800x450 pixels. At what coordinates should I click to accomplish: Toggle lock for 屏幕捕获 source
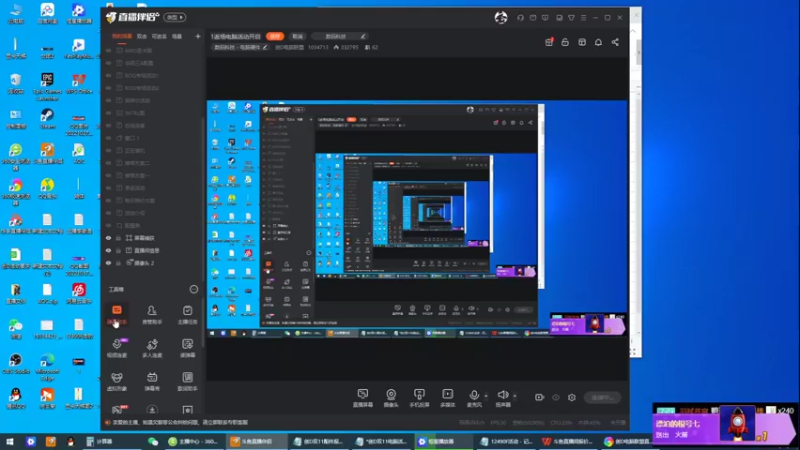(x=118, y=238)
